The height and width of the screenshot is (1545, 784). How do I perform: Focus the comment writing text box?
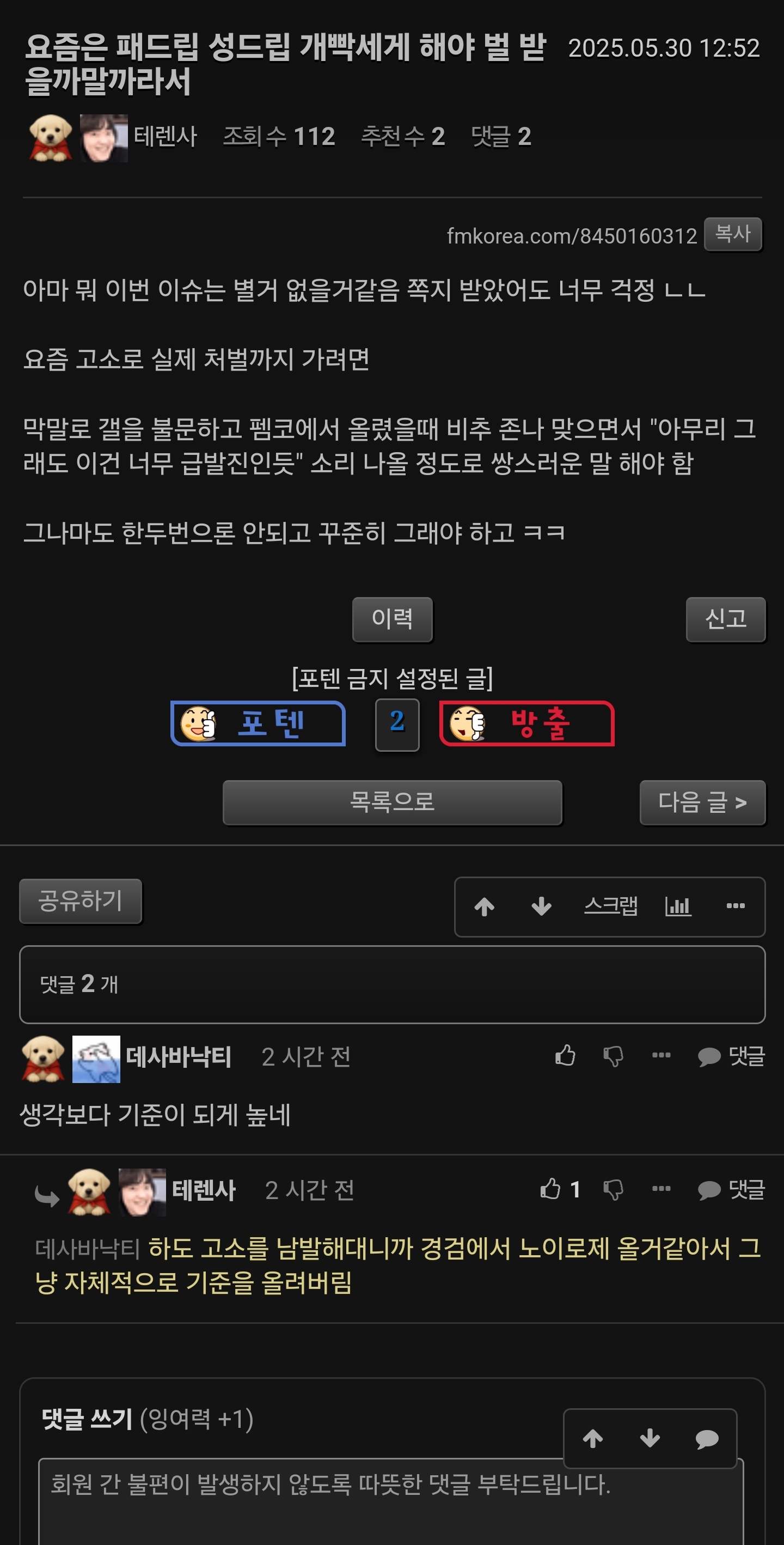391,1501
